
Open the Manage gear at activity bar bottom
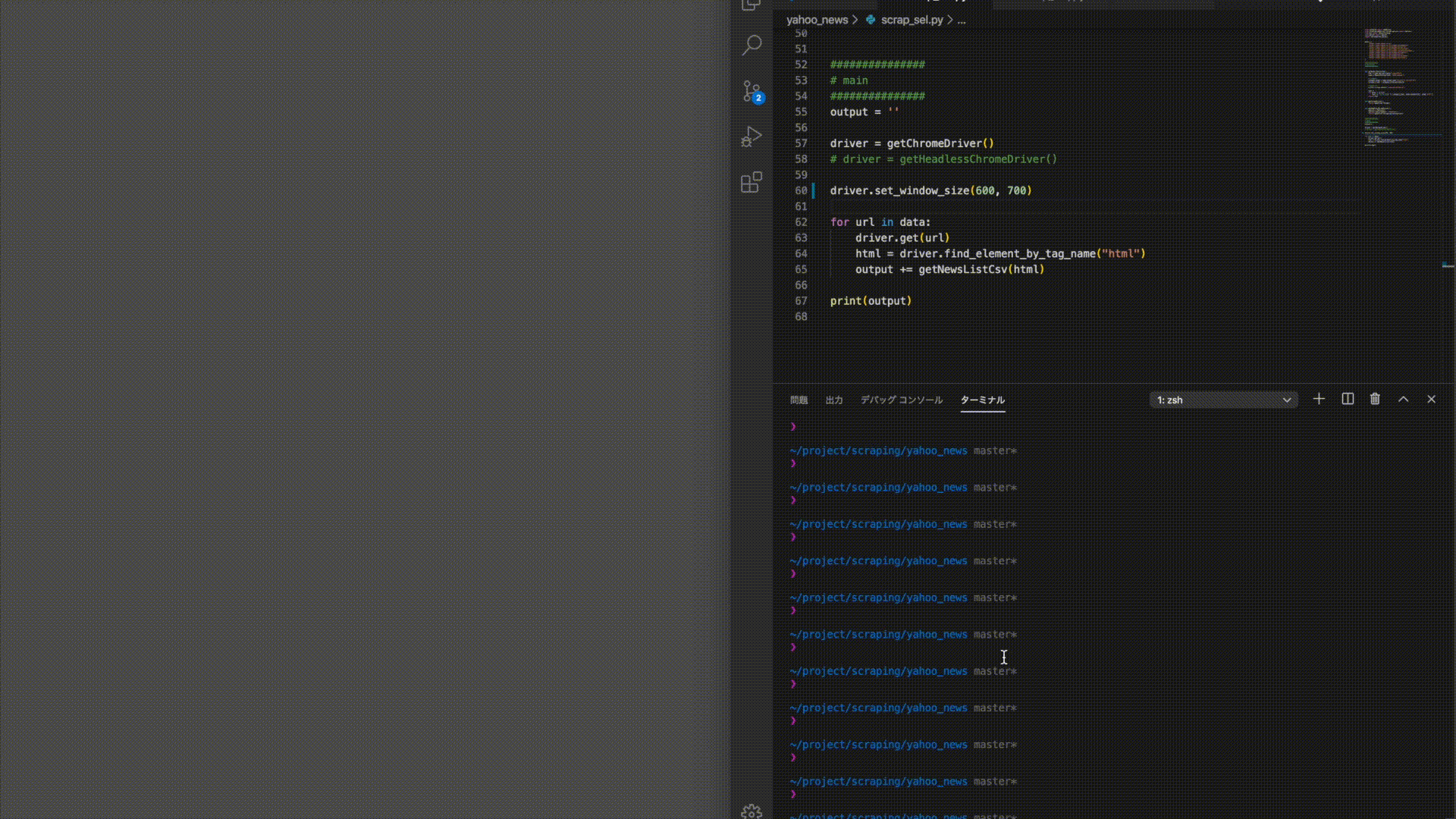pos(752,811)
